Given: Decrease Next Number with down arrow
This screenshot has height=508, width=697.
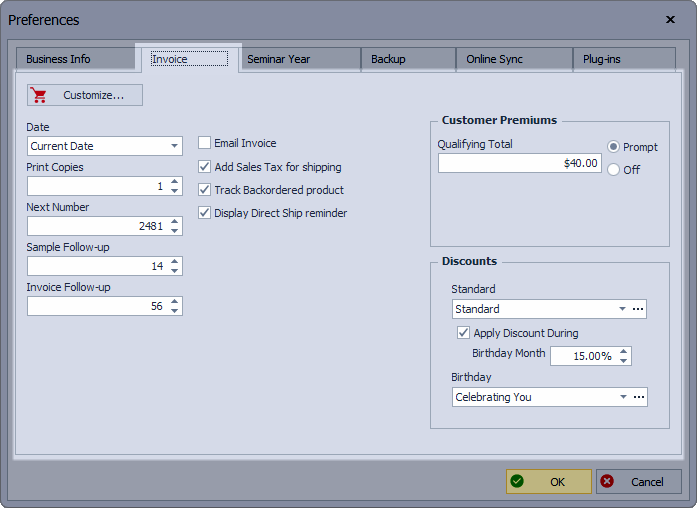Looking at the screenshot, I should pyautogui.click(x=175, y=231).
